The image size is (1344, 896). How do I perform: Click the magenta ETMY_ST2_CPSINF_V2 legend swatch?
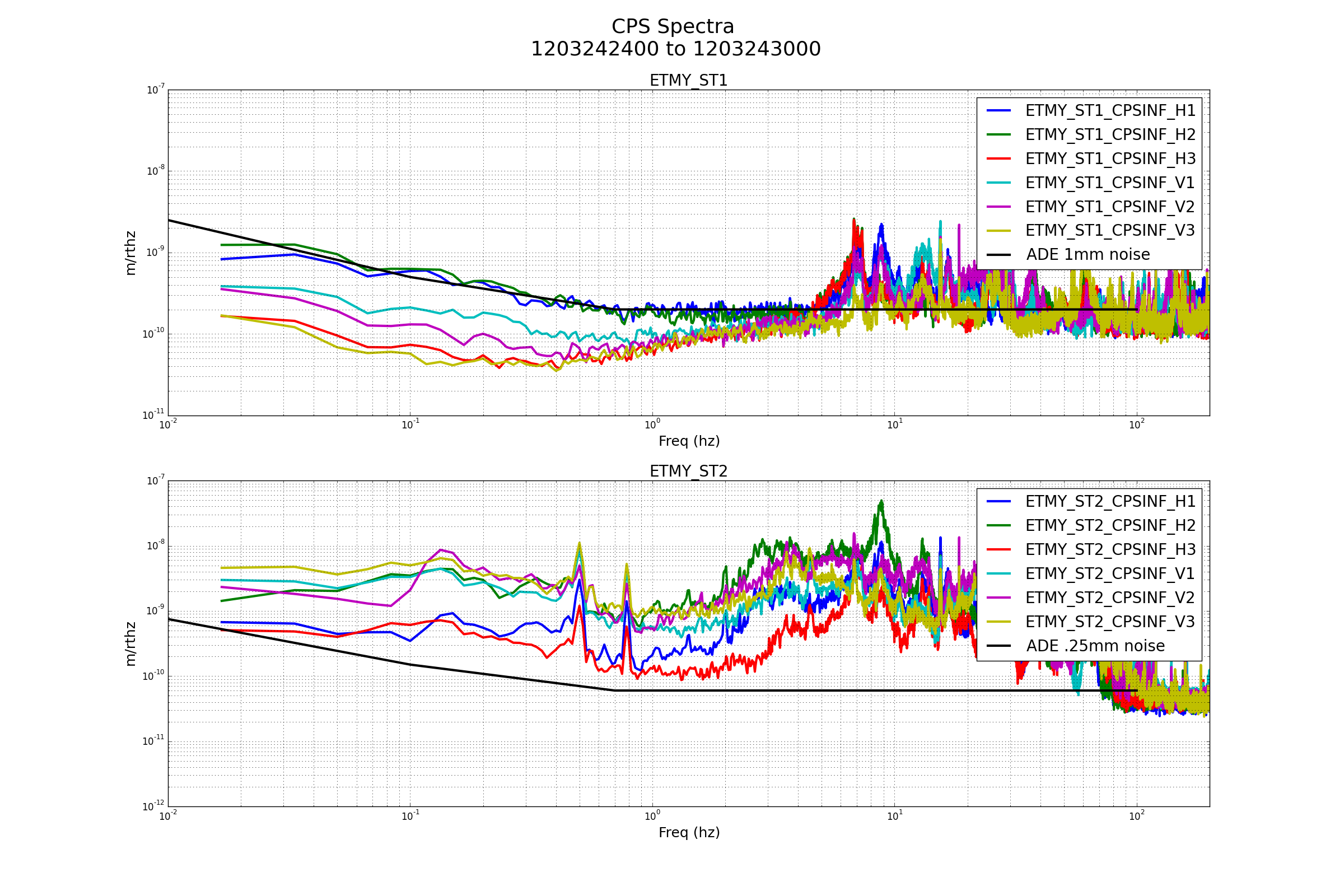(998, 598)
